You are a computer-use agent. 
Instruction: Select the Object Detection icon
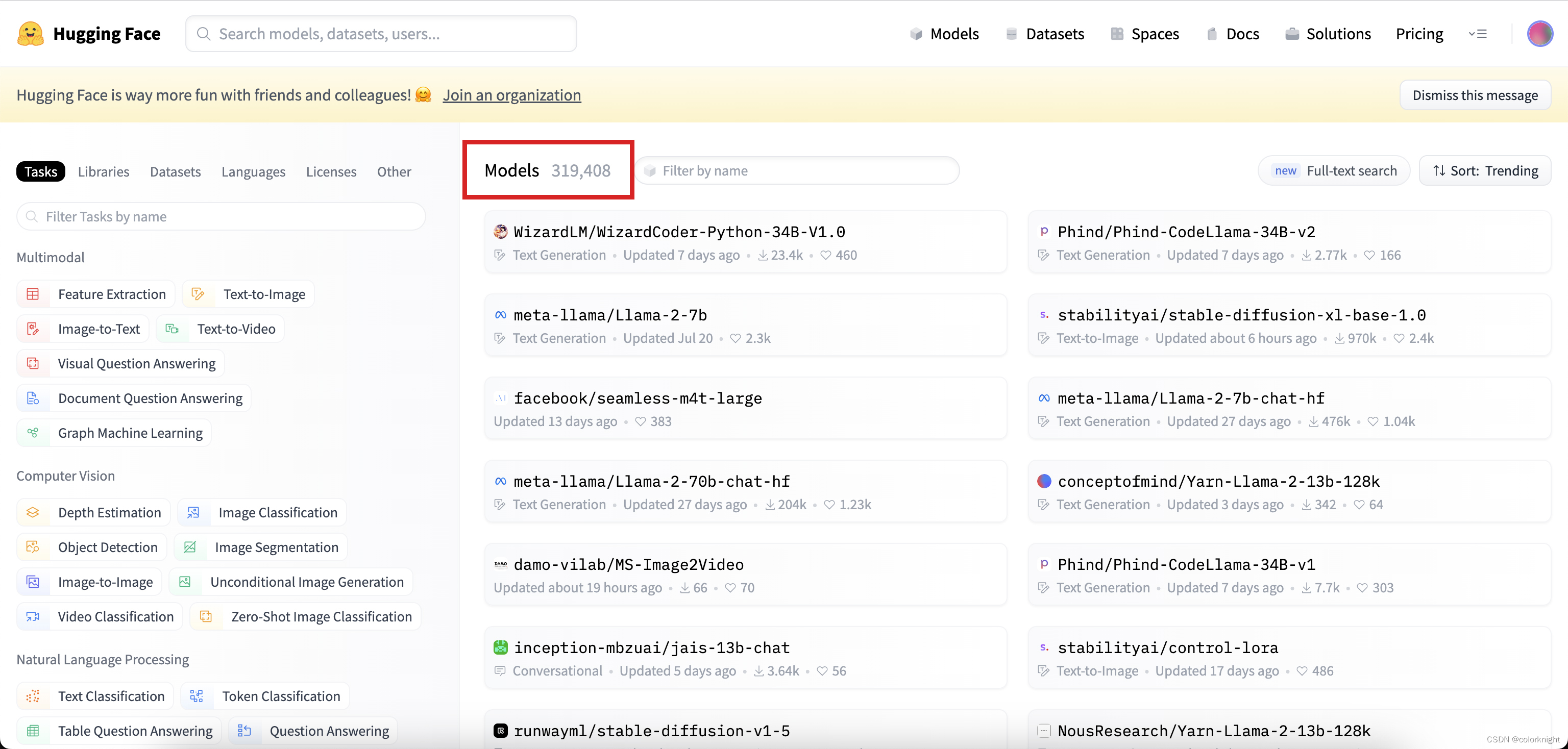point(33,547)
